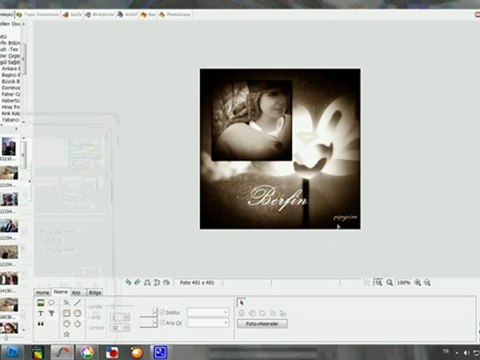
Task: Select the Faber folder in tree
Action: tap(11, 94)
